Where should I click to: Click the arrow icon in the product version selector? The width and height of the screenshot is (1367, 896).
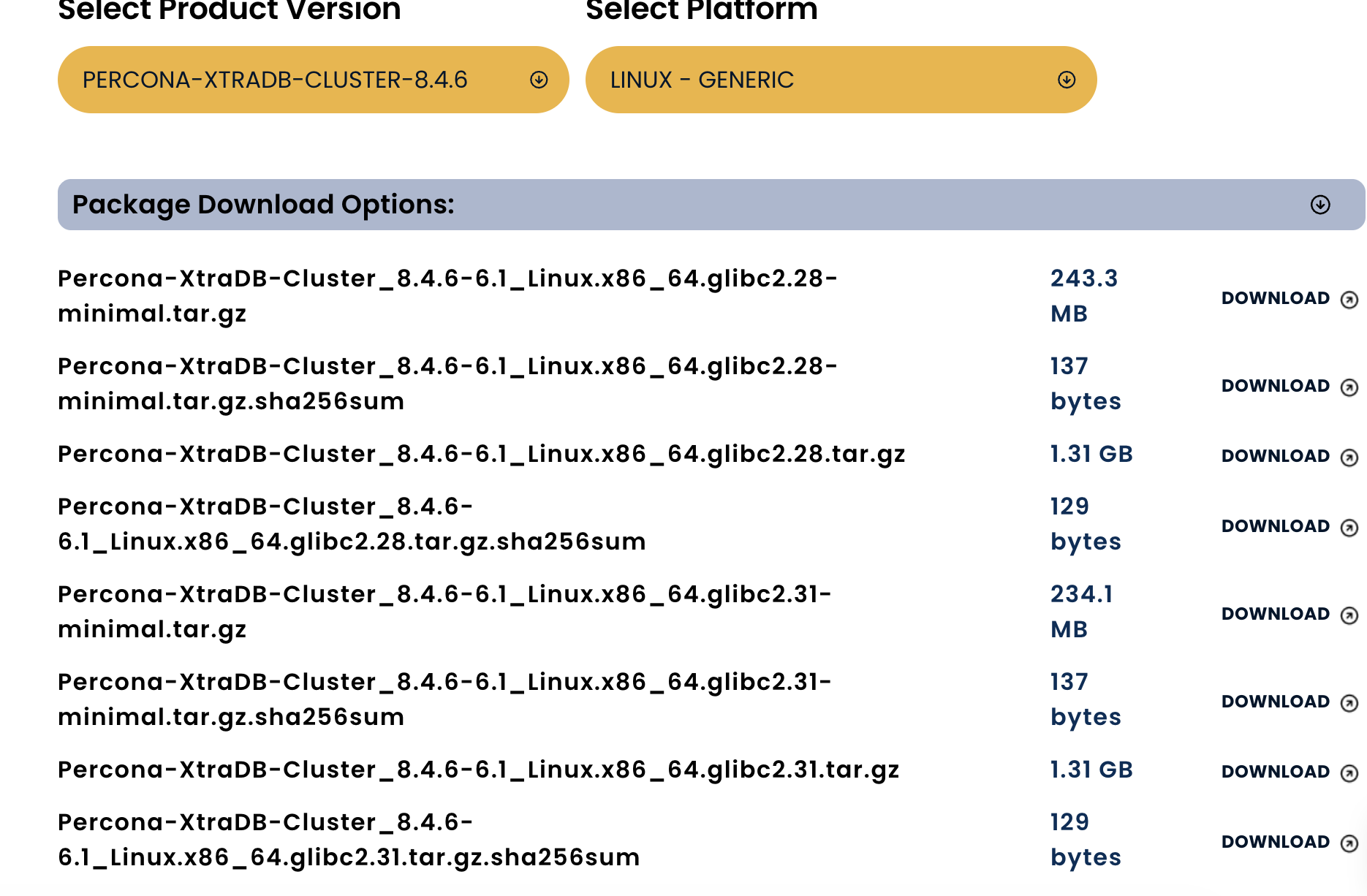pyautogui.click(x=539, y=80)
